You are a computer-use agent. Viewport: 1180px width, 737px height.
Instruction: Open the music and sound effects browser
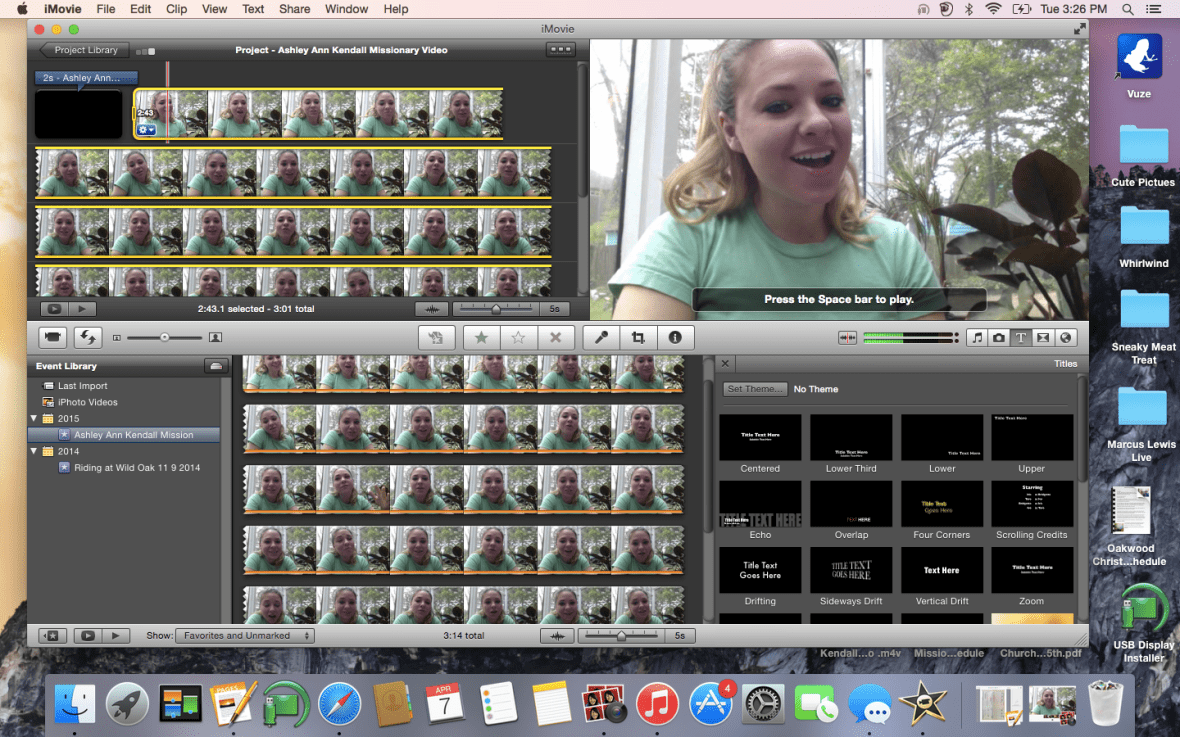977,338
